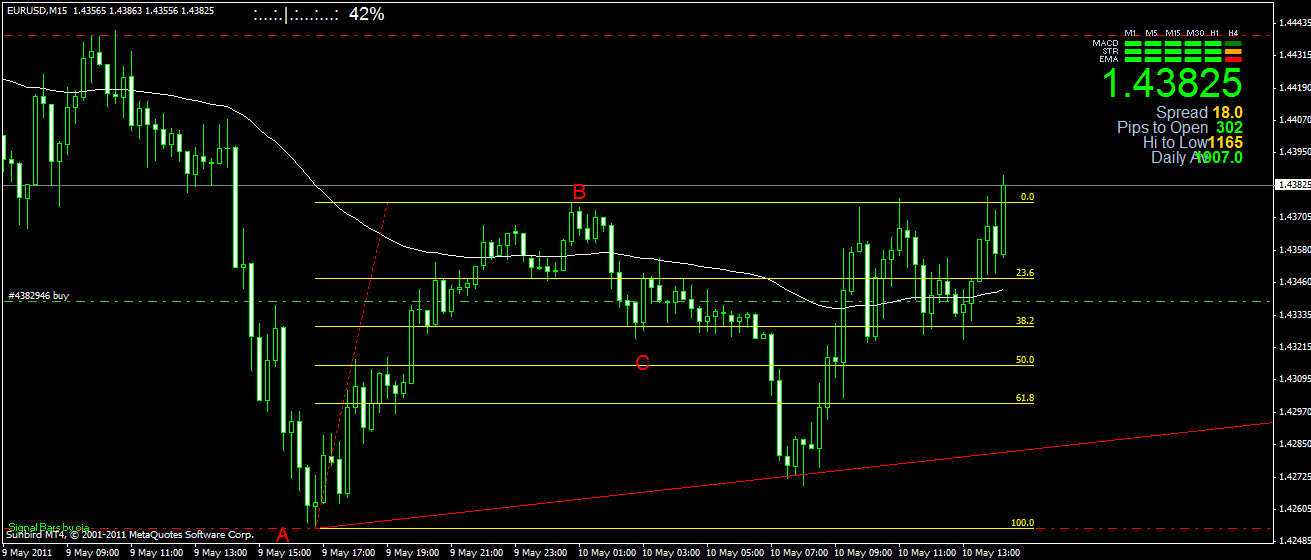Click the red H4 EMA signal bar
The width and height of the screenshot is (1311, 560).
click(1233, 59)
